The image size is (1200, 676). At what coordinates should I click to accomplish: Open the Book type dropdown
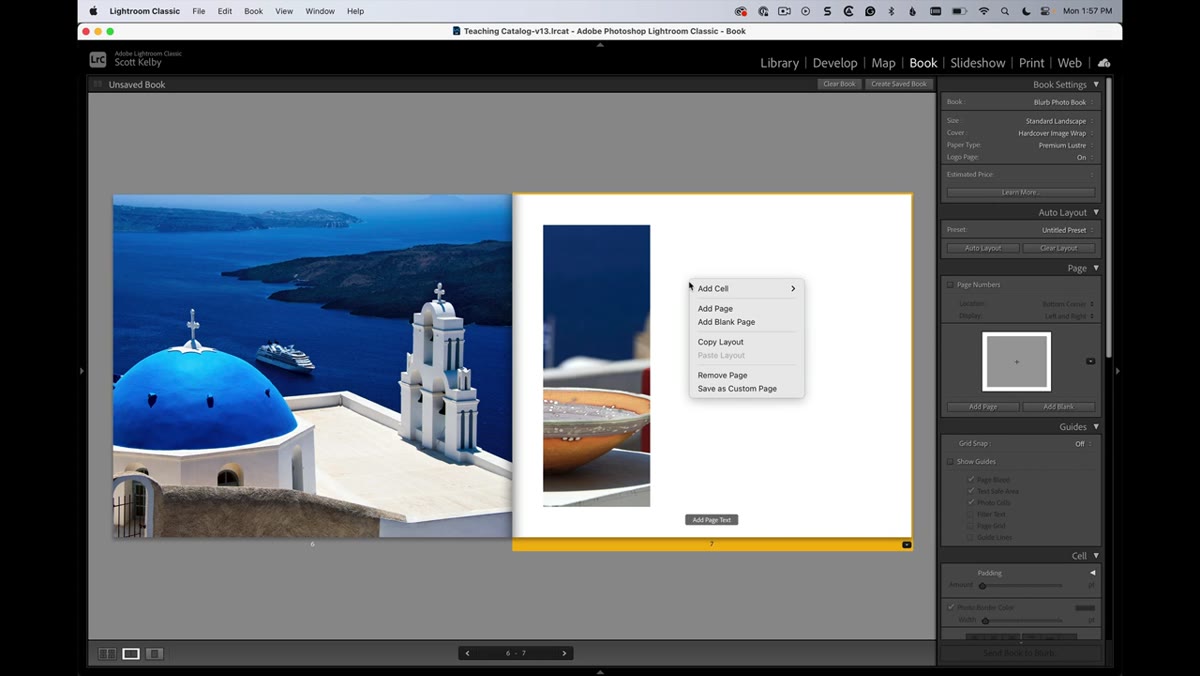pyautogui.click(x=1063, y=102)
